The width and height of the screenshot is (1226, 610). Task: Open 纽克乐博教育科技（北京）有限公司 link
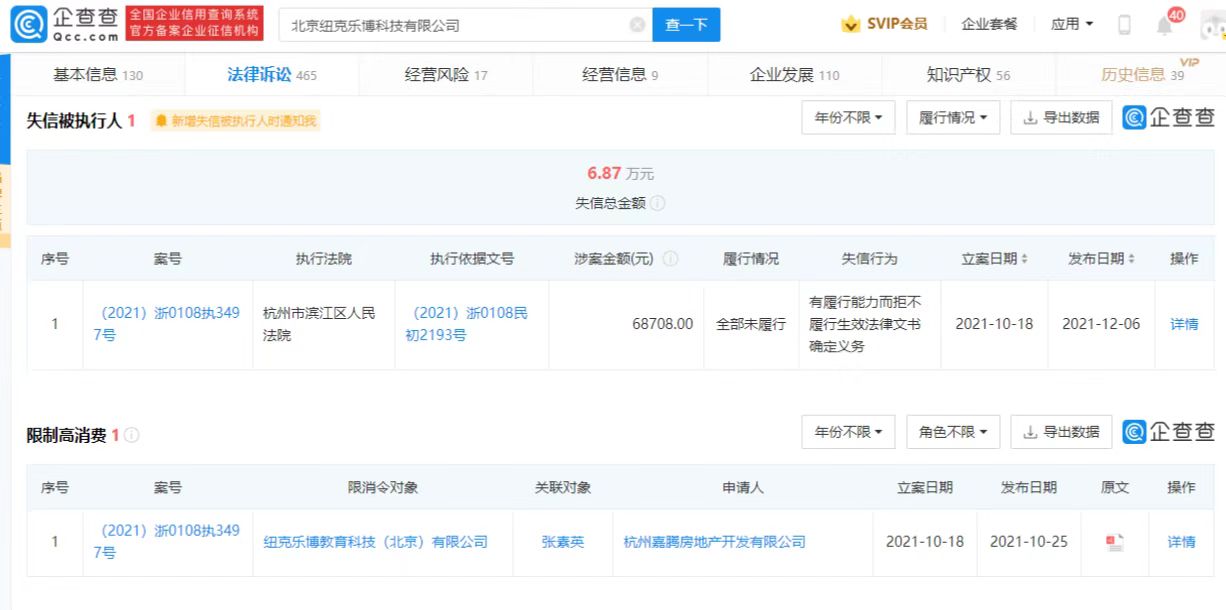coord(376,542)
